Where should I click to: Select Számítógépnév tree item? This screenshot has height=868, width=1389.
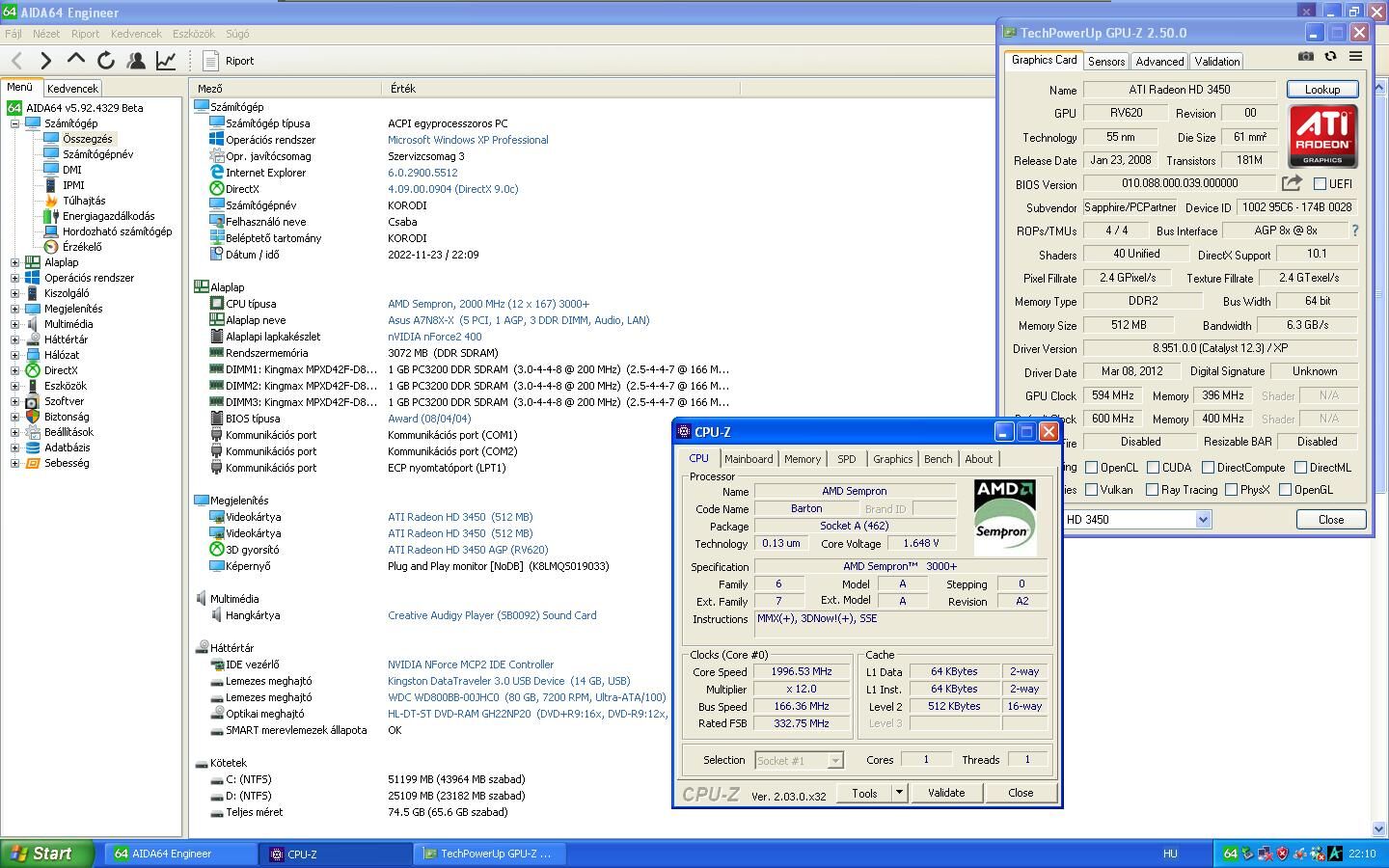[97, 154]
